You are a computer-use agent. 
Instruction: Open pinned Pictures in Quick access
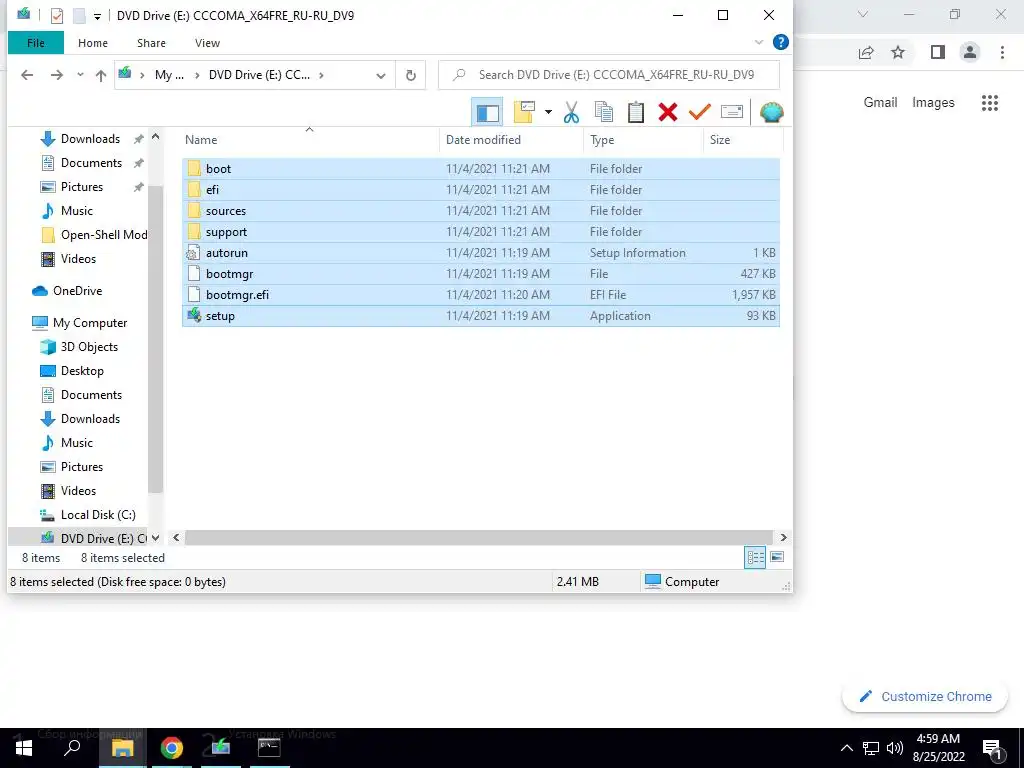click(82, 187)
